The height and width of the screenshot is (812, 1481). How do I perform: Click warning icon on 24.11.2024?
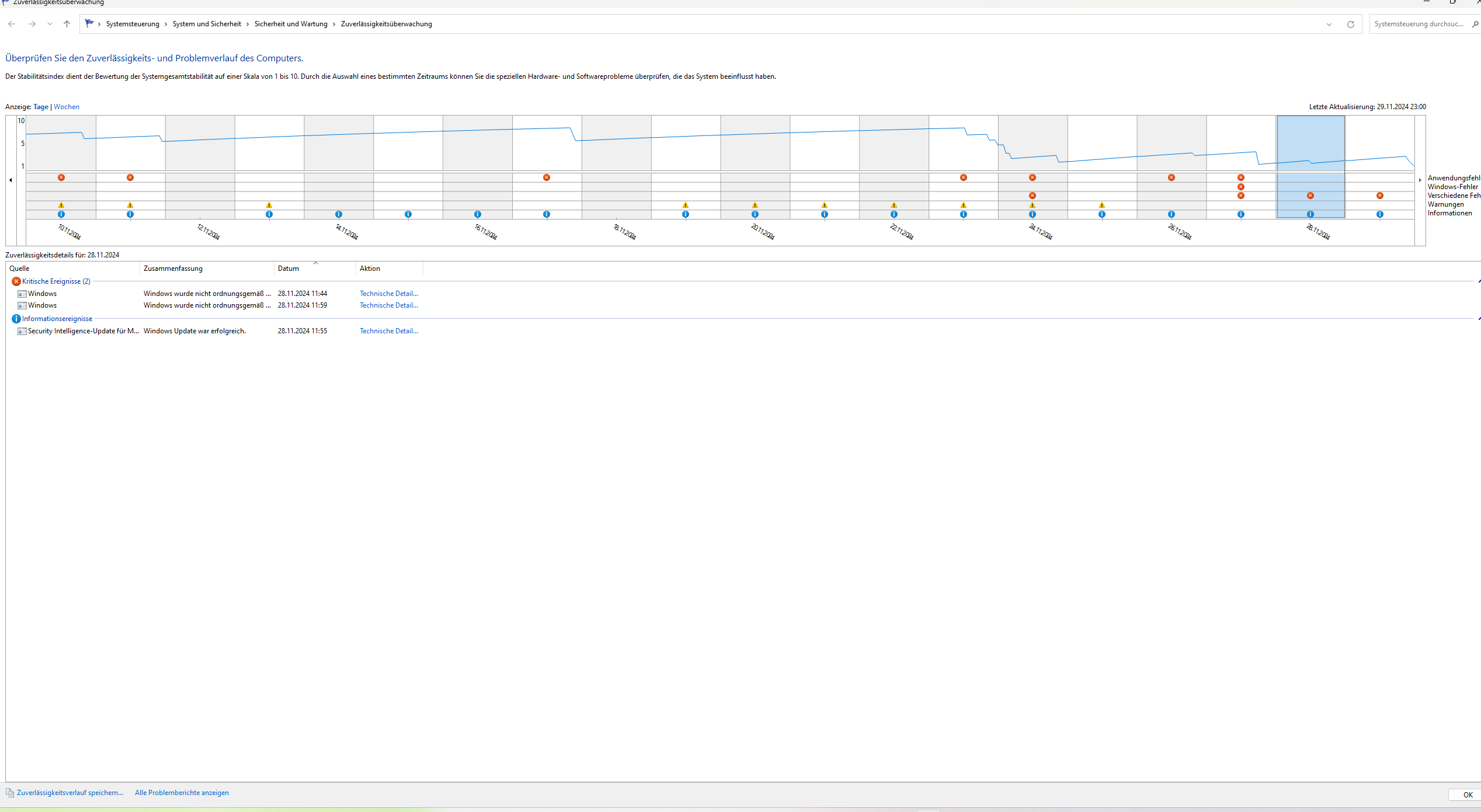1032,205
